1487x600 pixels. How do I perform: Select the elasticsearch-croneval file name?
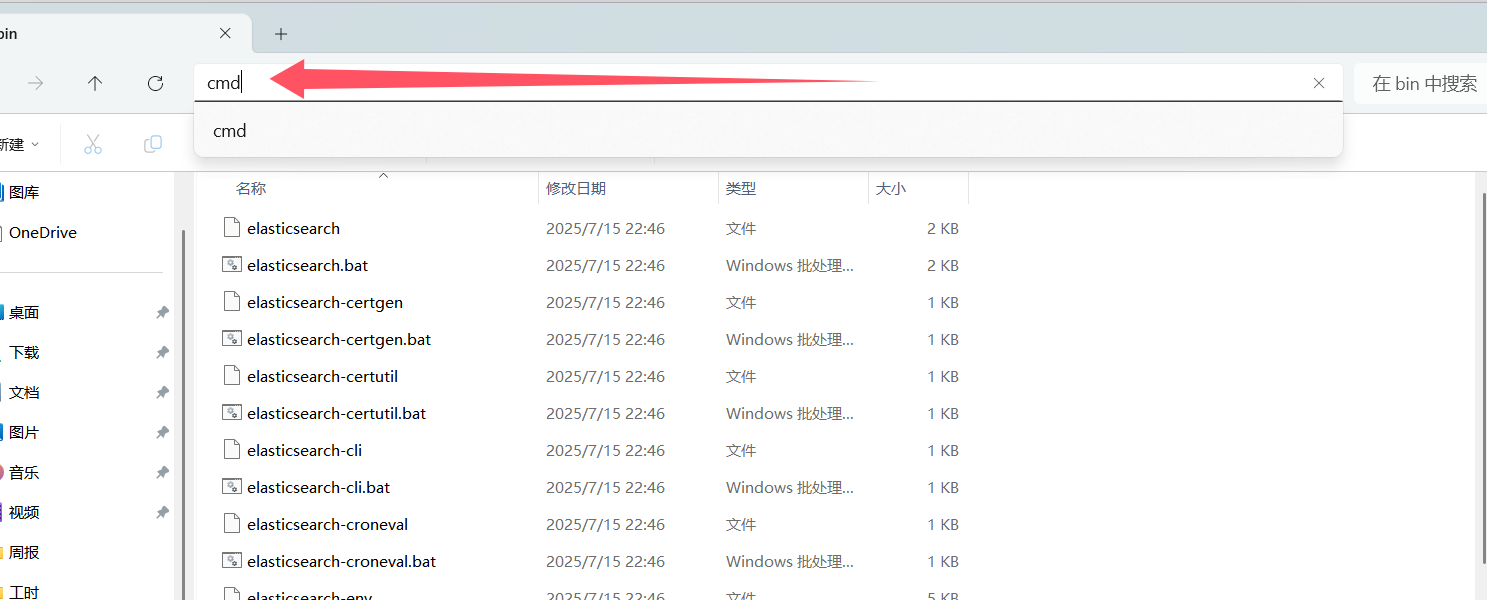coord(327,525)
